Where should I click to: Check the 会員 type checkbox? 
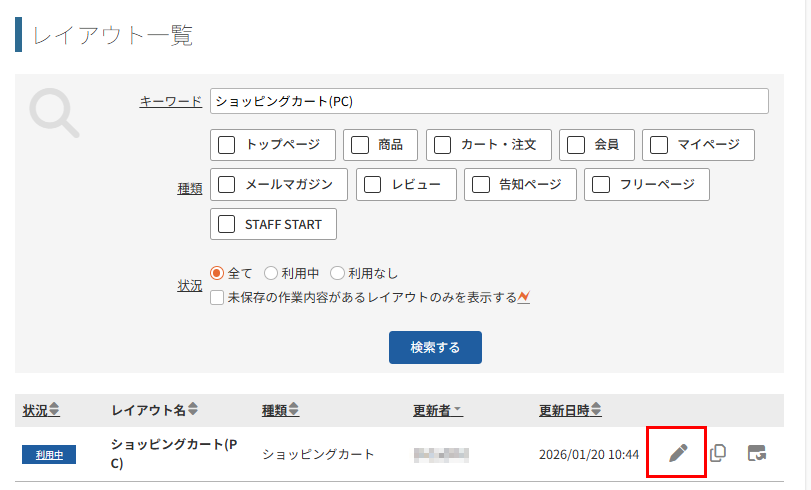576,145
